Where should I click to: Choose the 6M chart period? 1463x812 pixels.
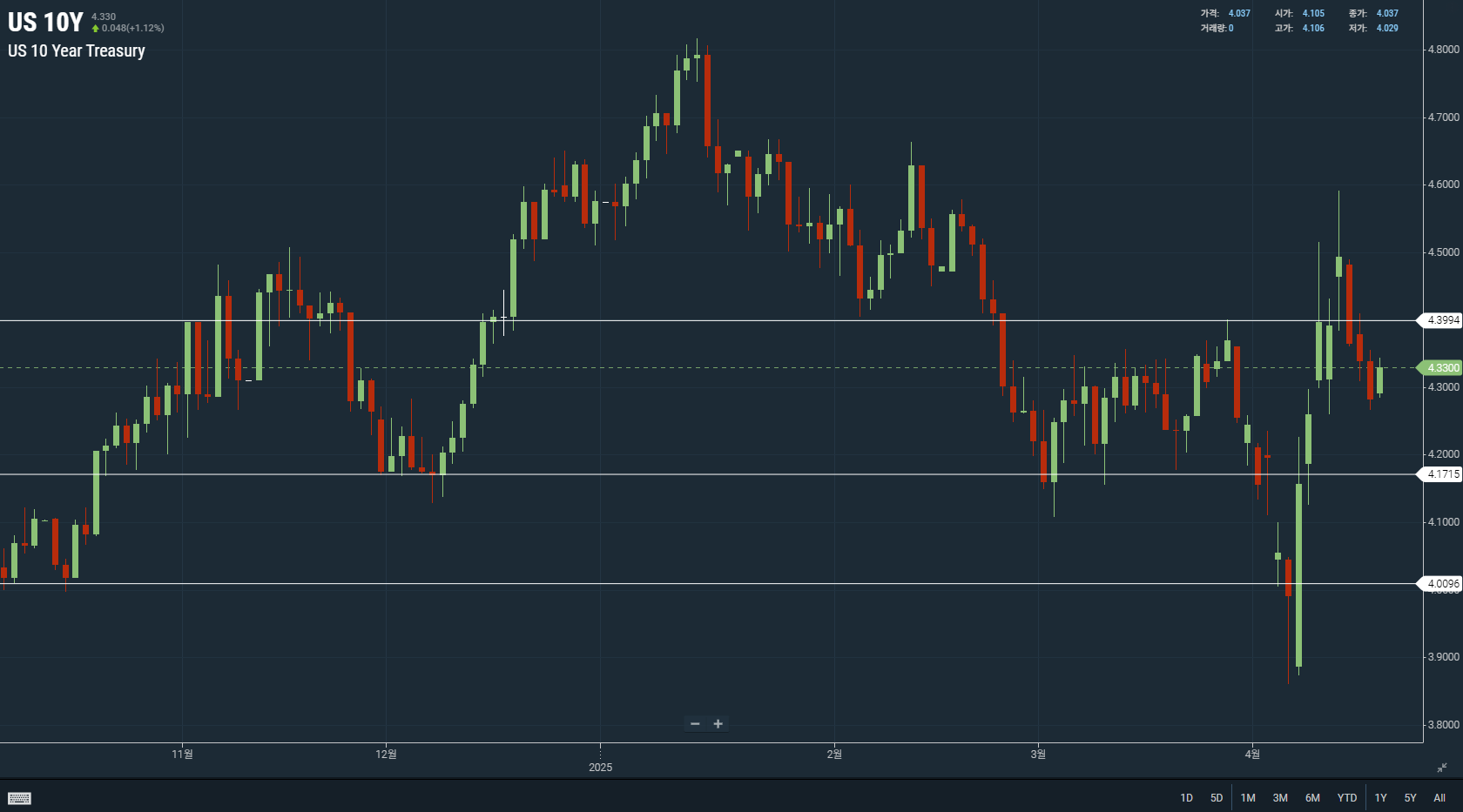1312,798
